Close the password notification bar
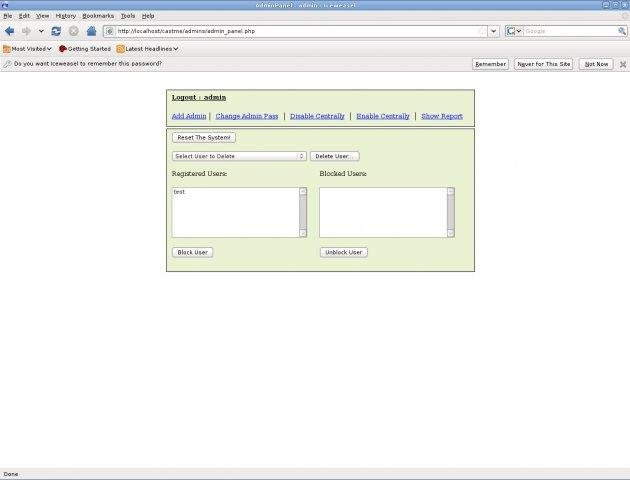The height and width of the screenshot is (480, 630). (x=623, y=64)
